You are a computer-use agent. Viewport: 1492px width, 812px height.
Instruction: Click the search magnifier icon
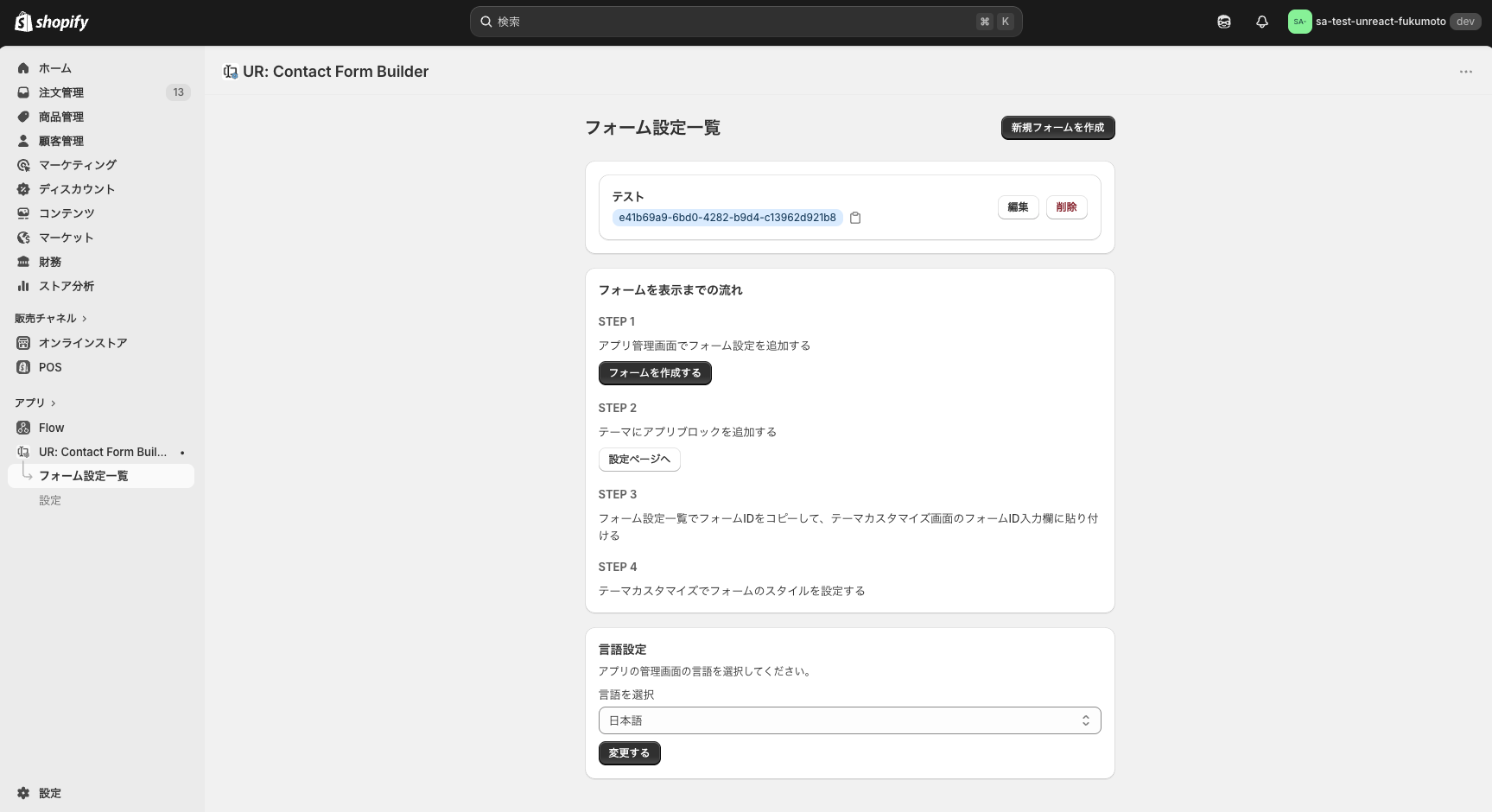pyautogui.click(x=486, y=22)
